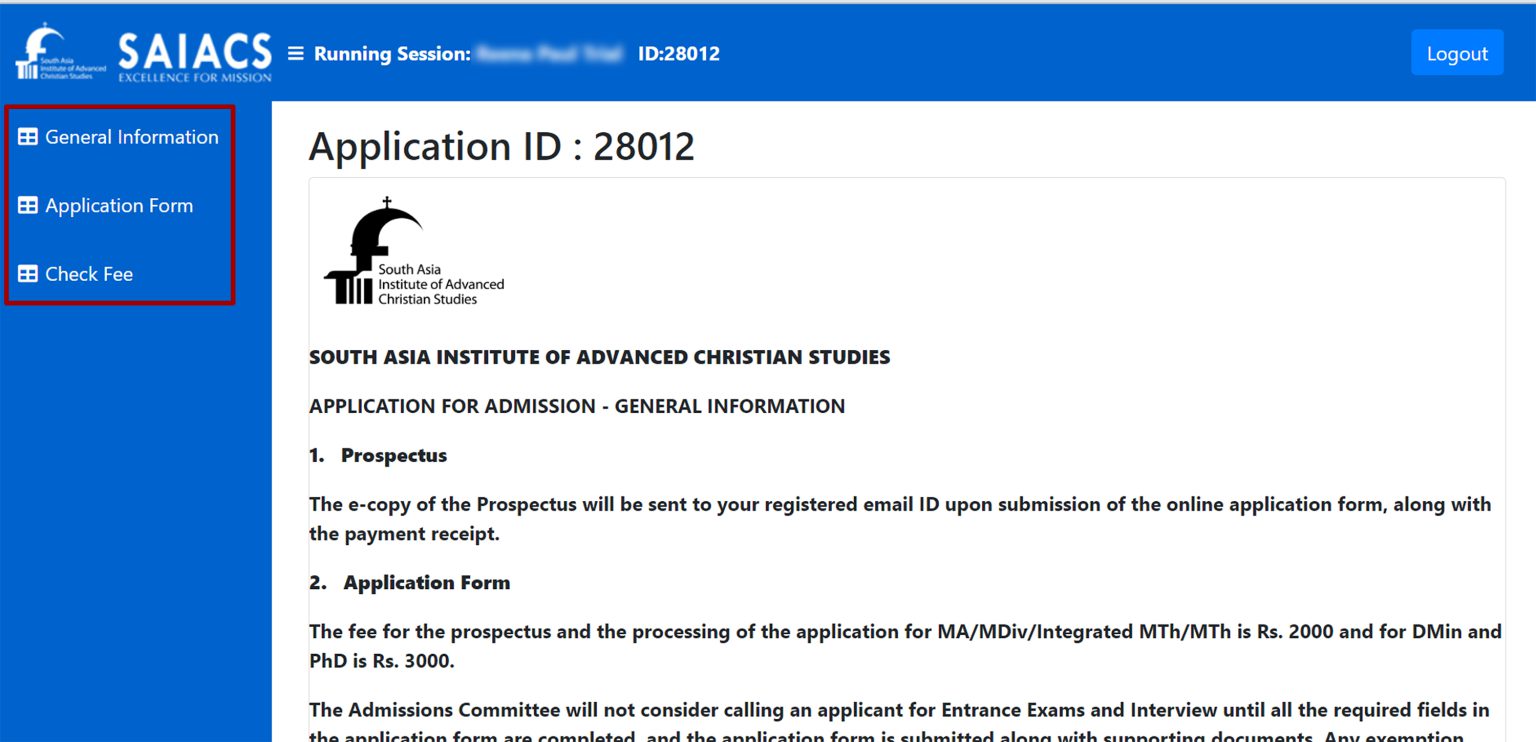Click the EXCELLENCE FOR MISSION tagline
This screenshot has width=1536, height=742.
194,73
